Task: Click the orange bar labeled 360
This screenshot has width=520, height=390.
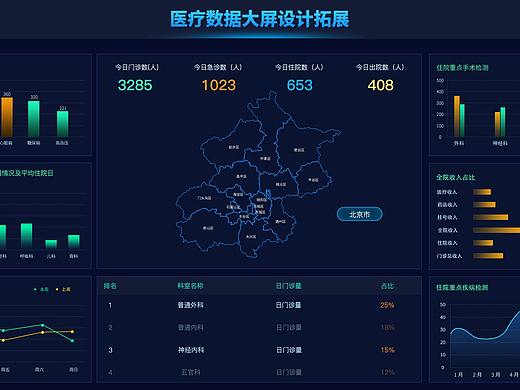Action: click(7, 117)
